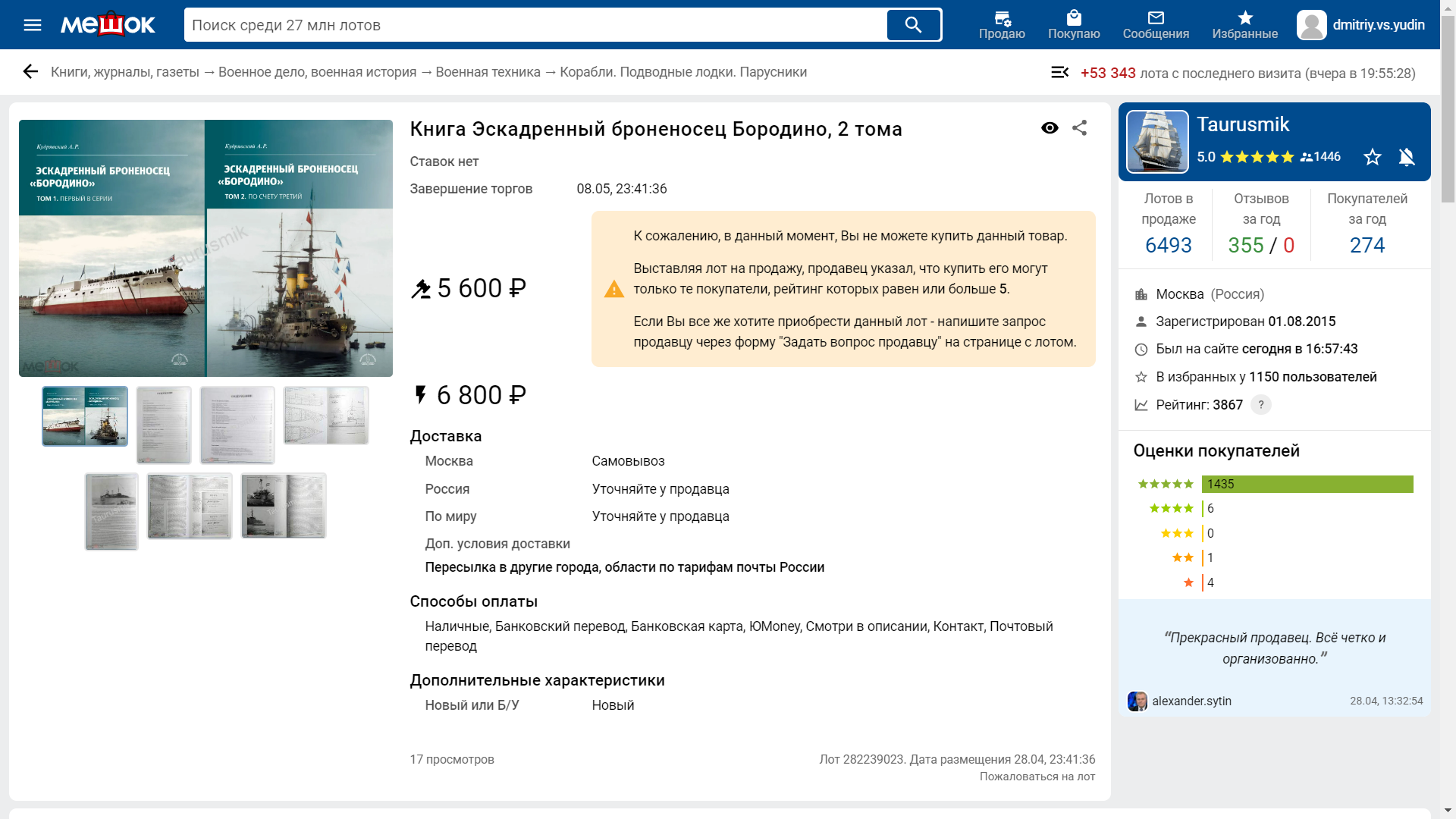Open Сообщения envelope icon

1155,25
